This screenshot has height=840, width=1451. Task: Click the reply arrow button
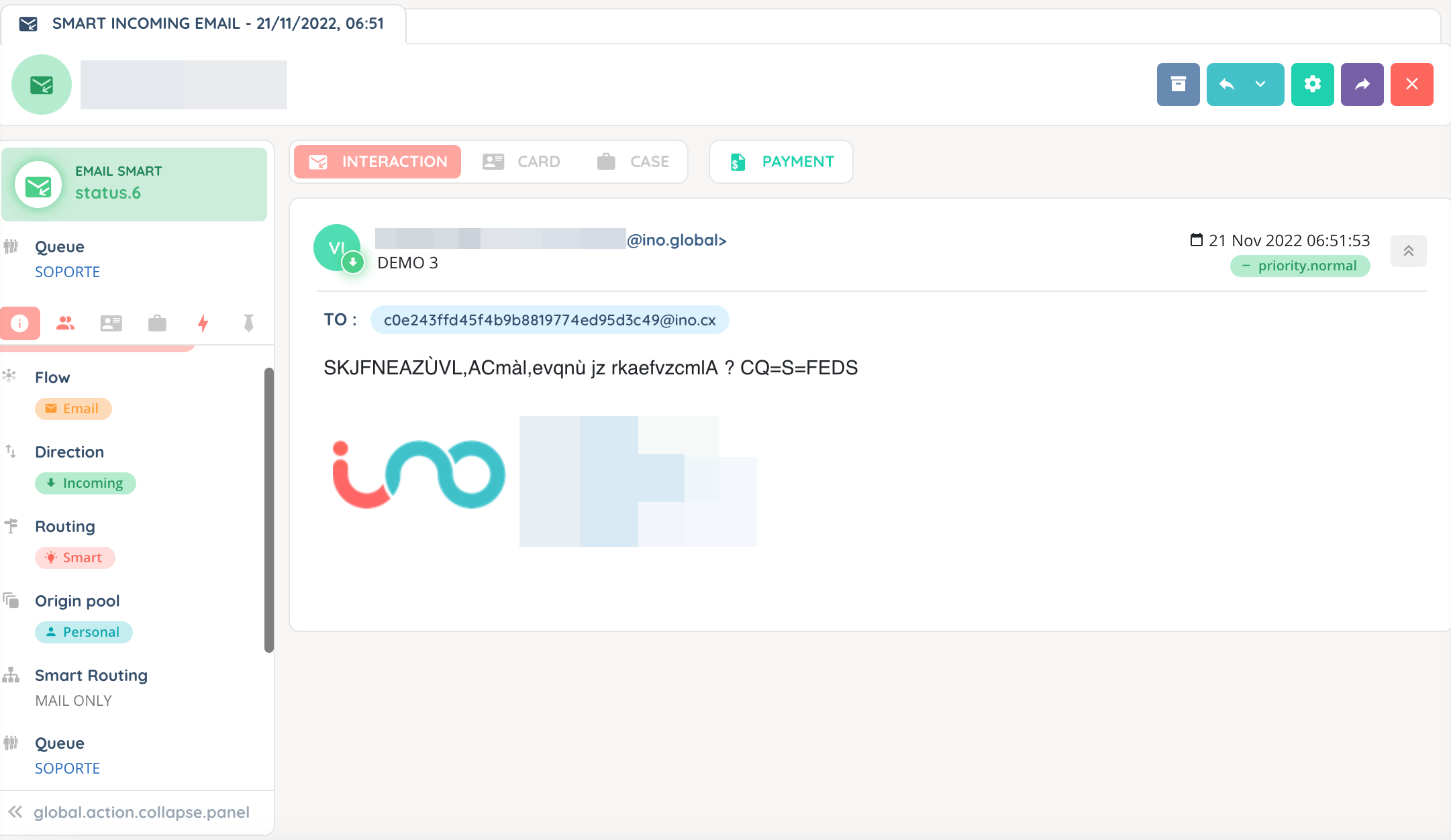tap(1227, 85)
